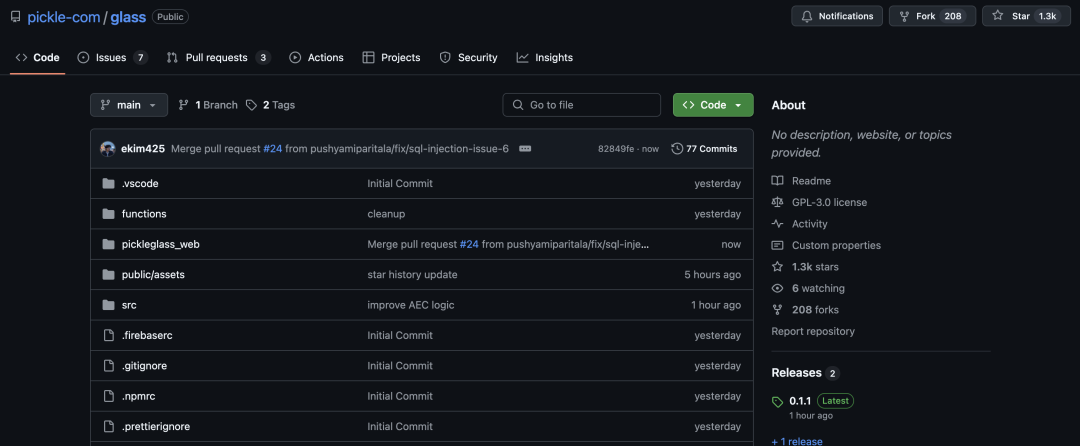The image size is (1080, 446).
Task: Open release 0.1.1 Latest
Action: tap(821, 401)
